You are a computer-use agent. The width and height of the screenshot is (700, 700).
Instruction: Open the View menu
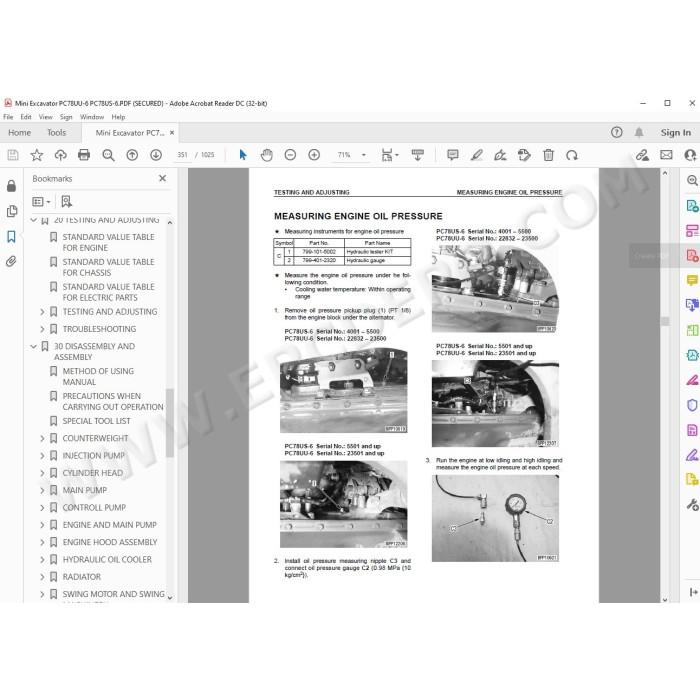[46, 117]
